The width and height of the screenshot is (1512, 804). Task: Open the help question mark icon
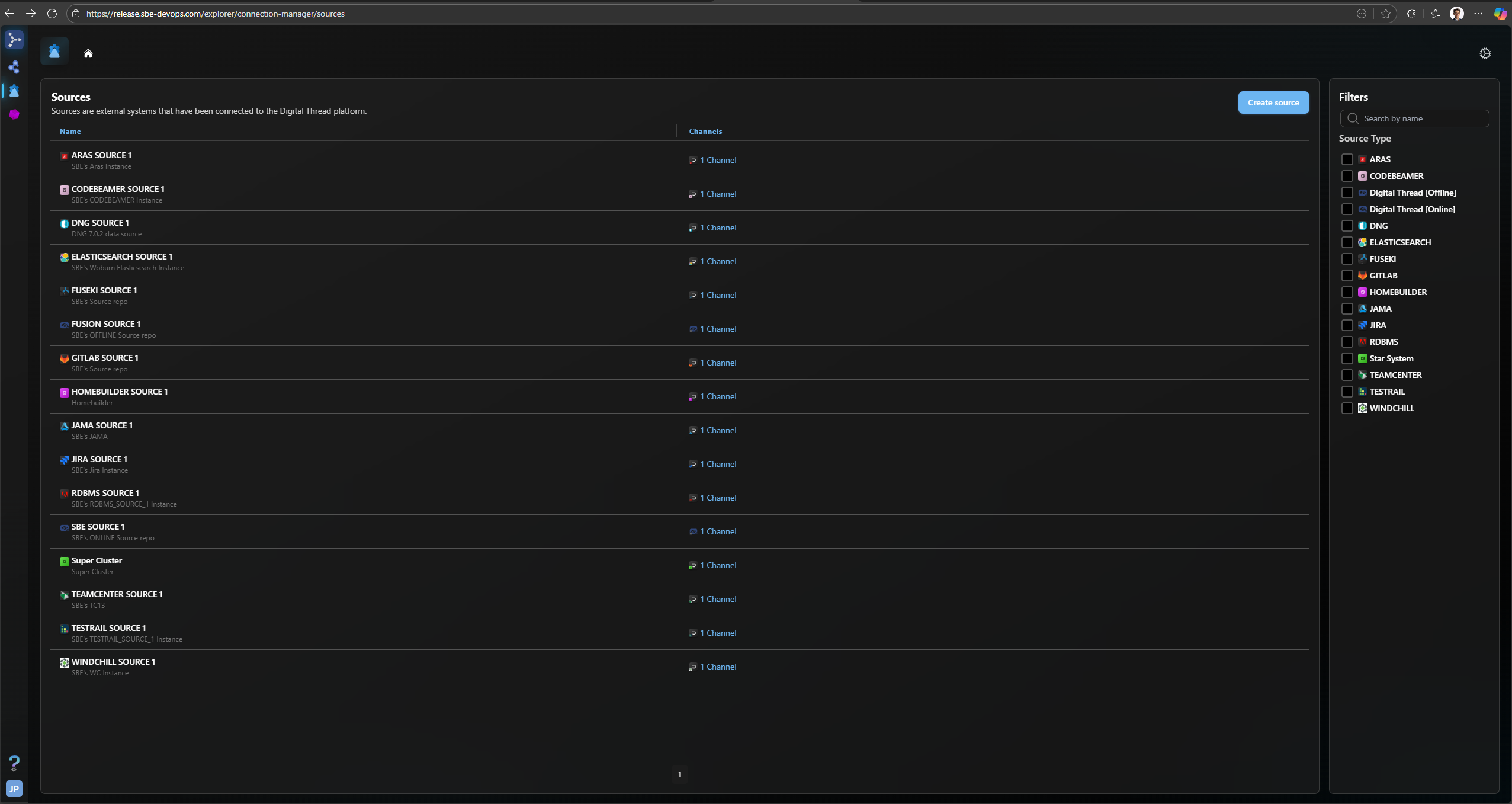tap(14, 763)
